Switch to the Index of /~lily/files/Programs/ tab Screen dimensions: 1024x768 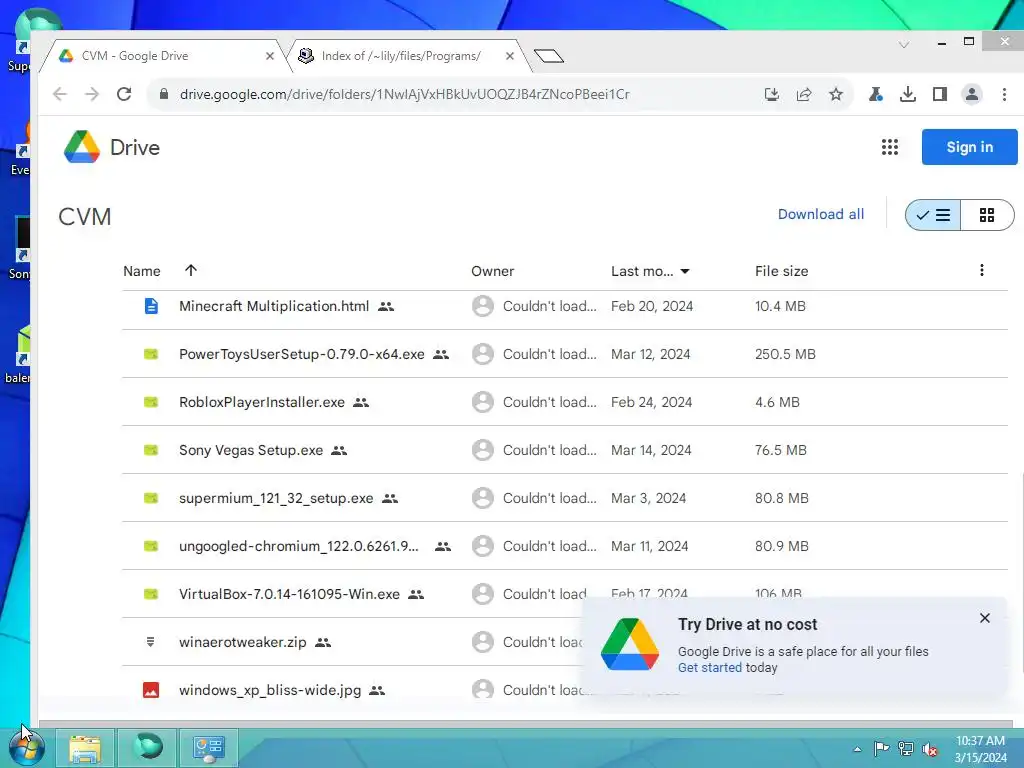[x=408, y=56]
